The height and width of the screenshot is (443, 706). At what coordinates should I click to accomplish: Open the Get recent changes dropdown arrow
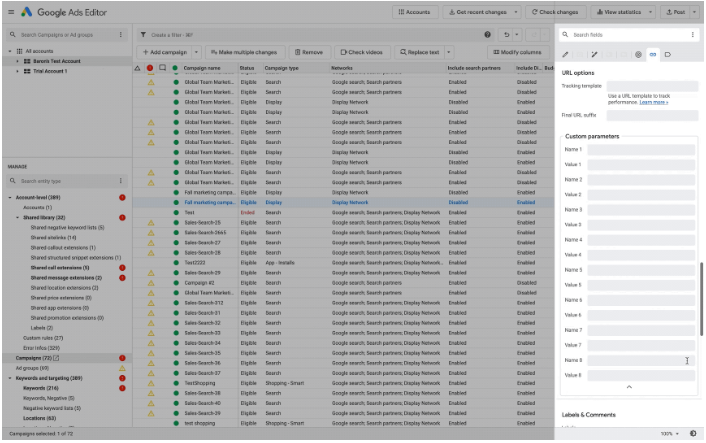tap(516, 12)
